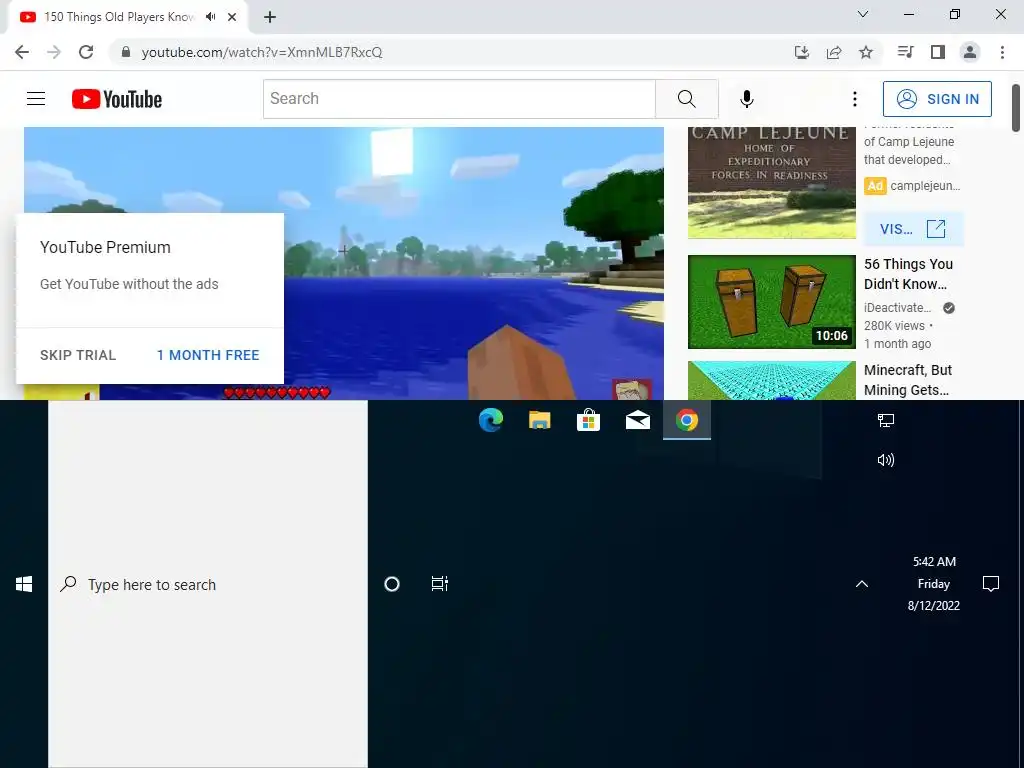1024x768 pixels.
Task: Click the camplejeun... ad domain text
Action: click(925, 186)
